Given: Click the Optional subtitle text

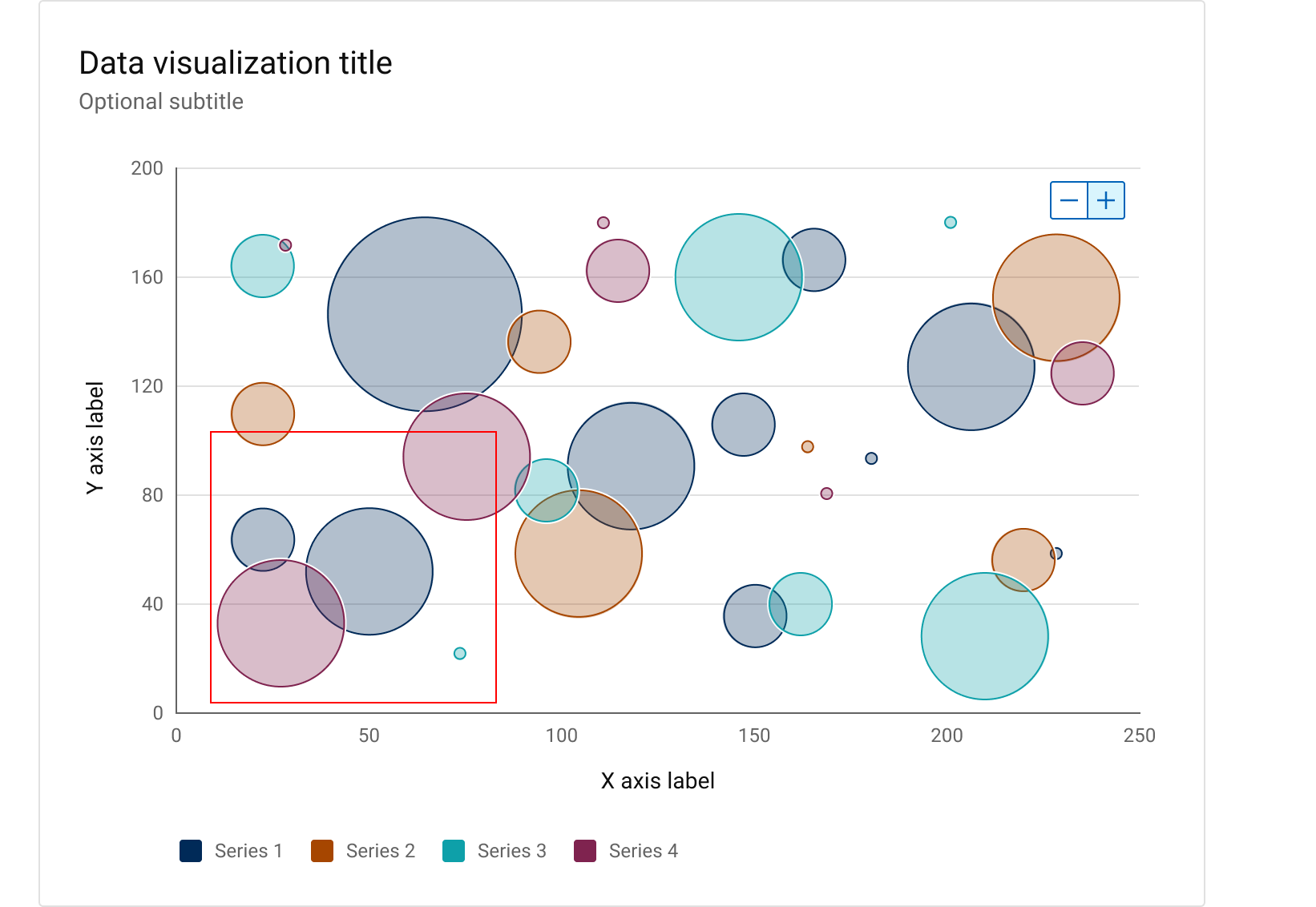Looking at the screenshot, I should point(160,102).
